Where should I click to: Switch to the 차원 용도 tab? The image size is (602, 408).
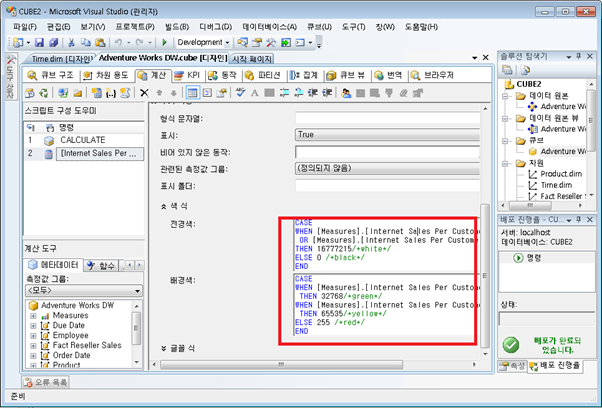pyautogui.click(x=106, y=75)
